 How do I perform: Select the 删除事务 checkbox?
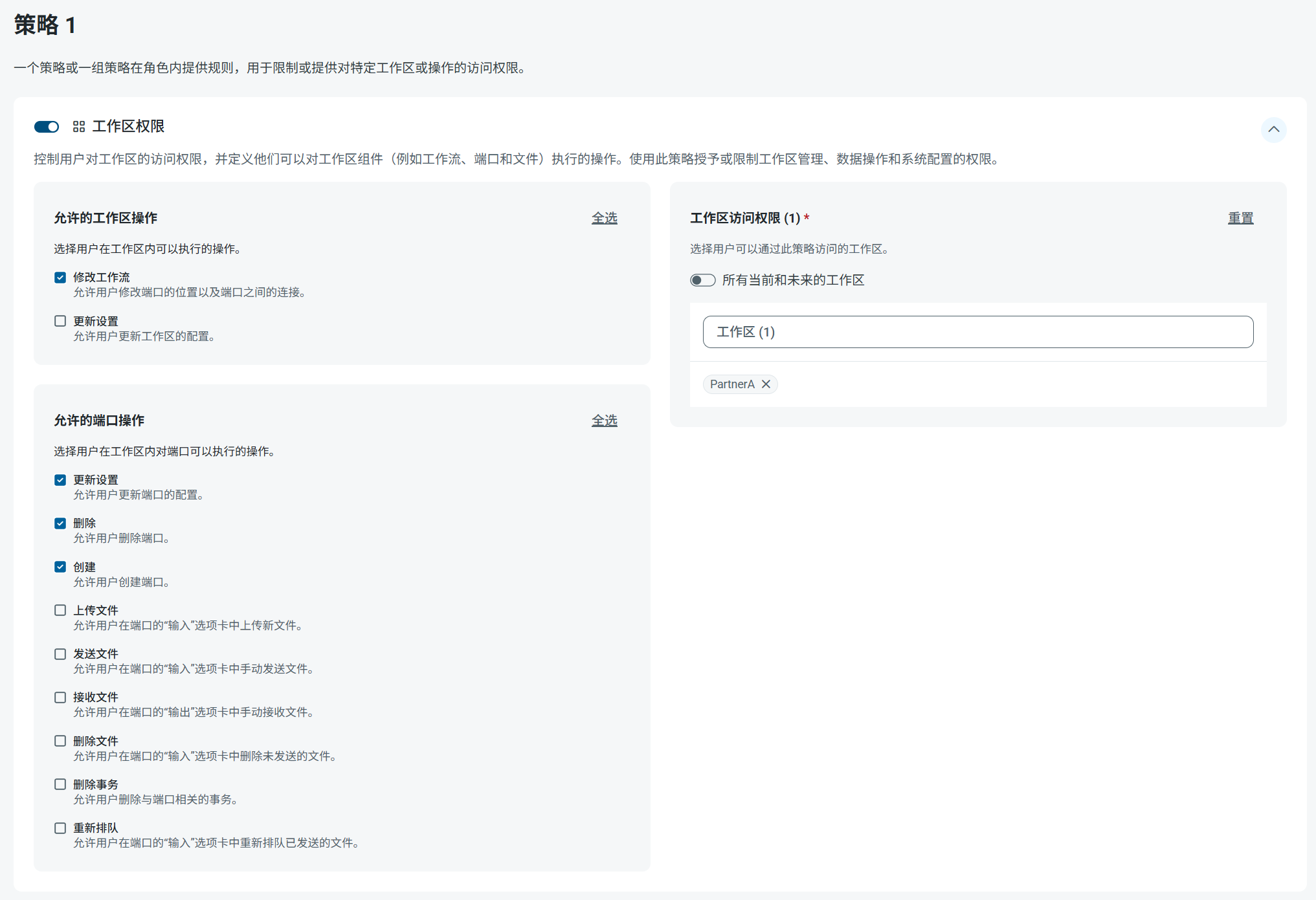pyautogui.click(x=60, y=784)
